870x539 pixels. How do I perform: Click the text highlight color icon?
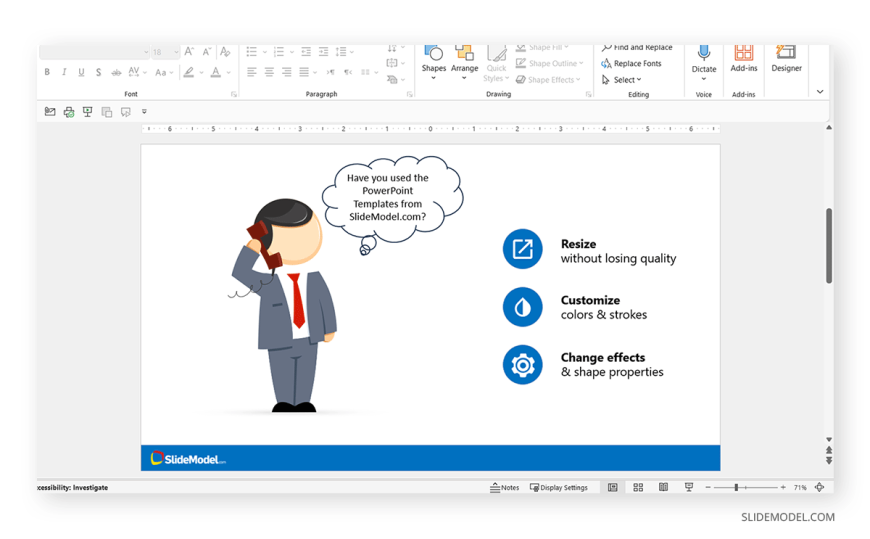tap(189, 72)
